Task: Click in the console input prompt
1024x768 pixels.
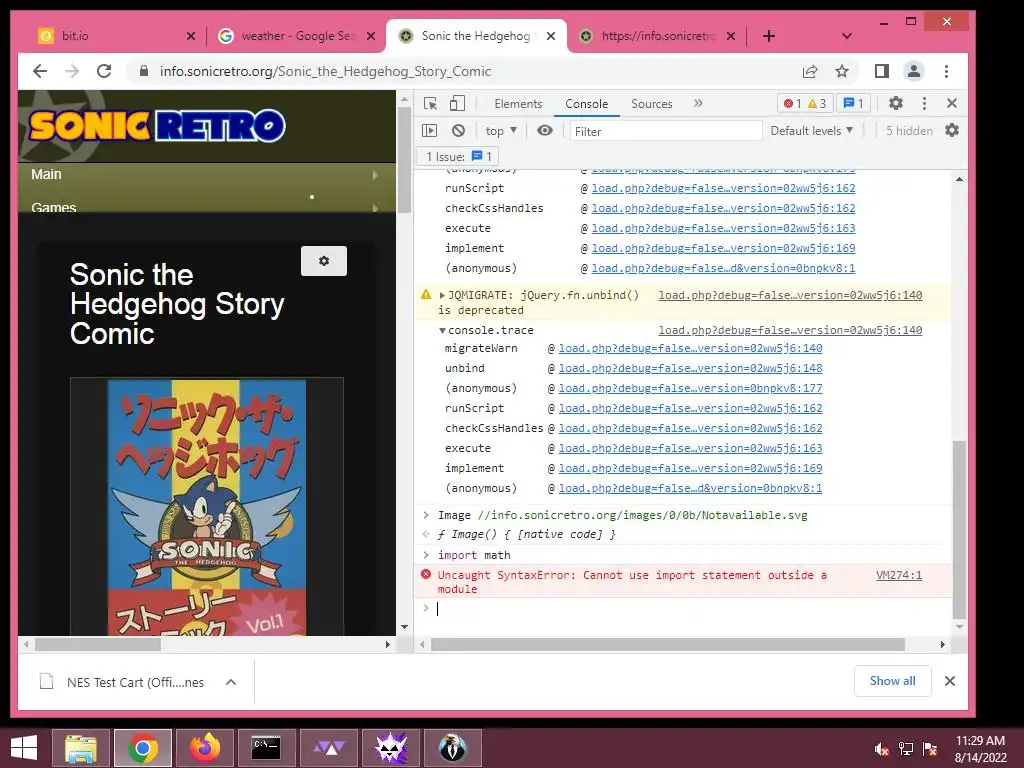Action: 686,609
